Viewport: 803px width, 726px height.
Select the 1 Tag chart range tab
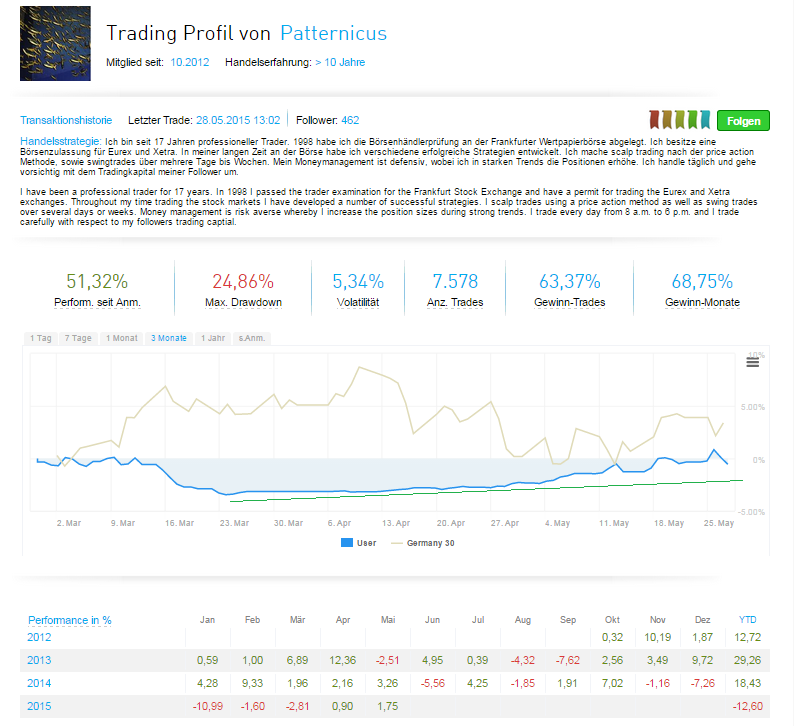point(41,338)
